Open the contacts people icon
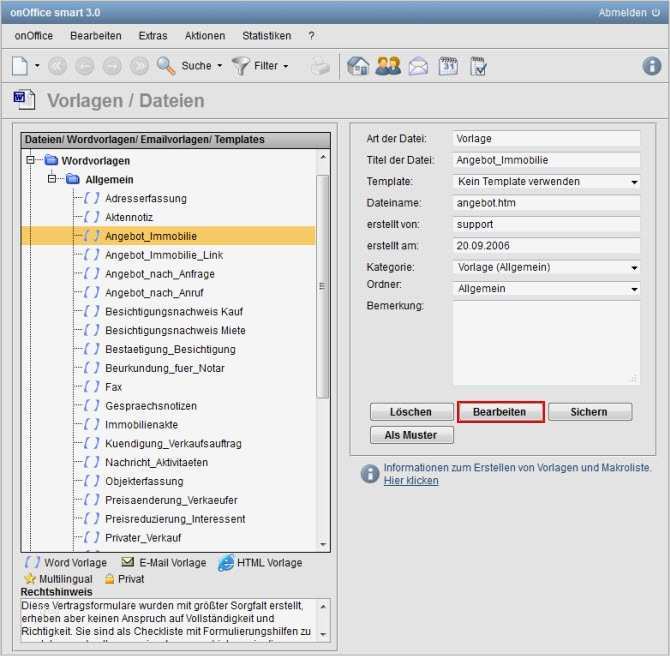 pos(388,66)
